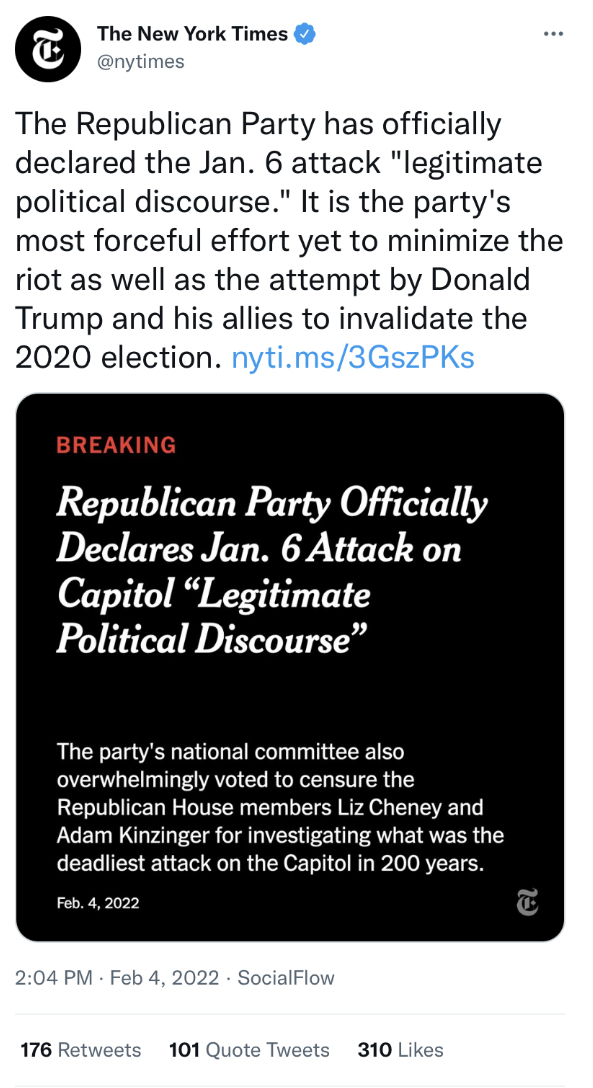Click the @nytimes handle
The image size is (593, 1088).
[x=141, y=62]
